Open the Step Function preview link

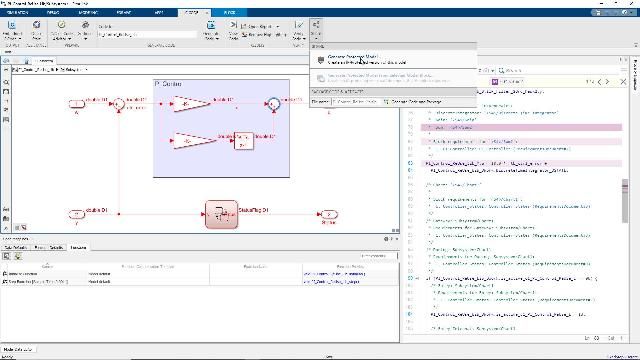pos(331,282)
